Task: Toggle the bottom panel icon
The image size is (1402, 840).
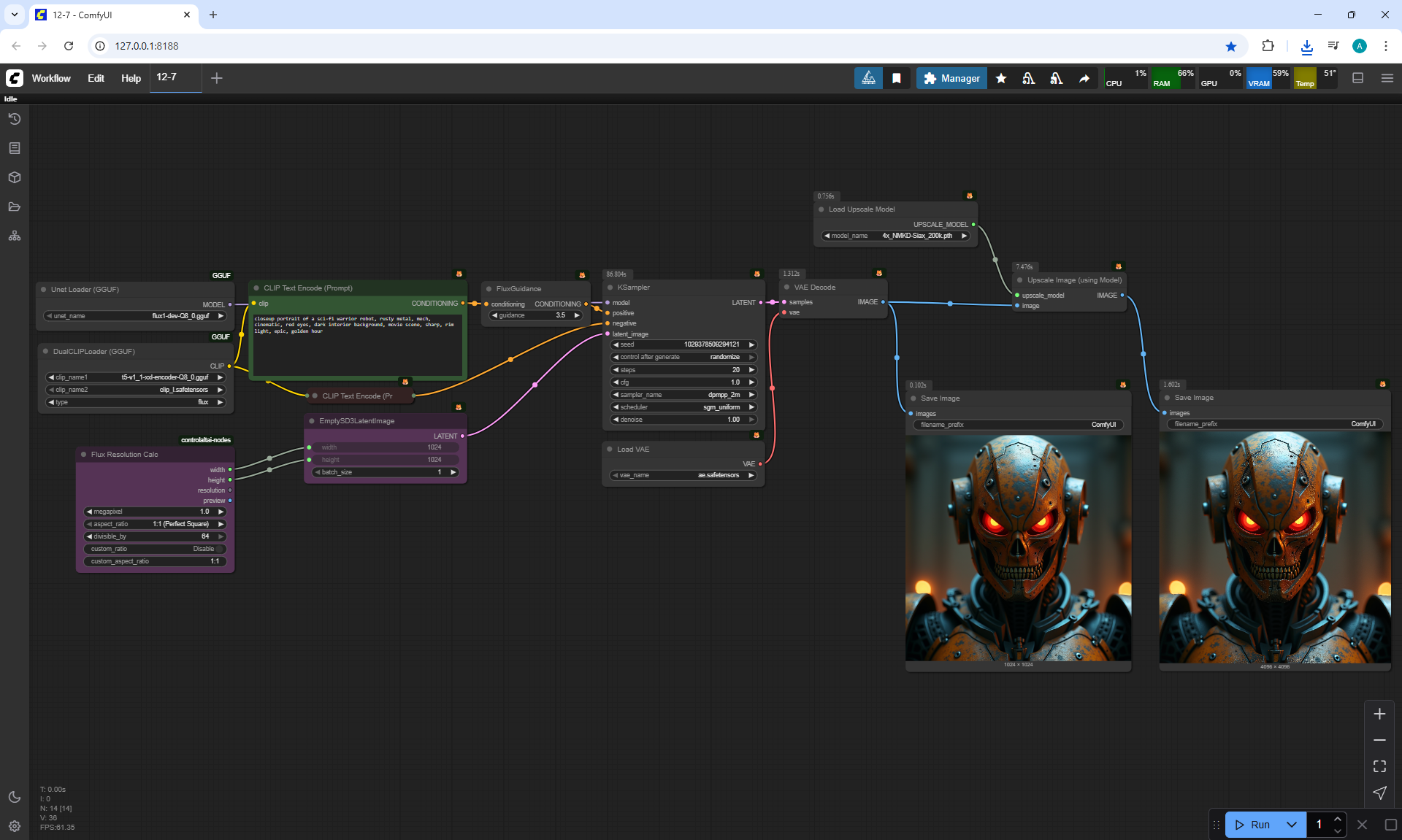Action: pyautogui.click(x=1357, y=78)
